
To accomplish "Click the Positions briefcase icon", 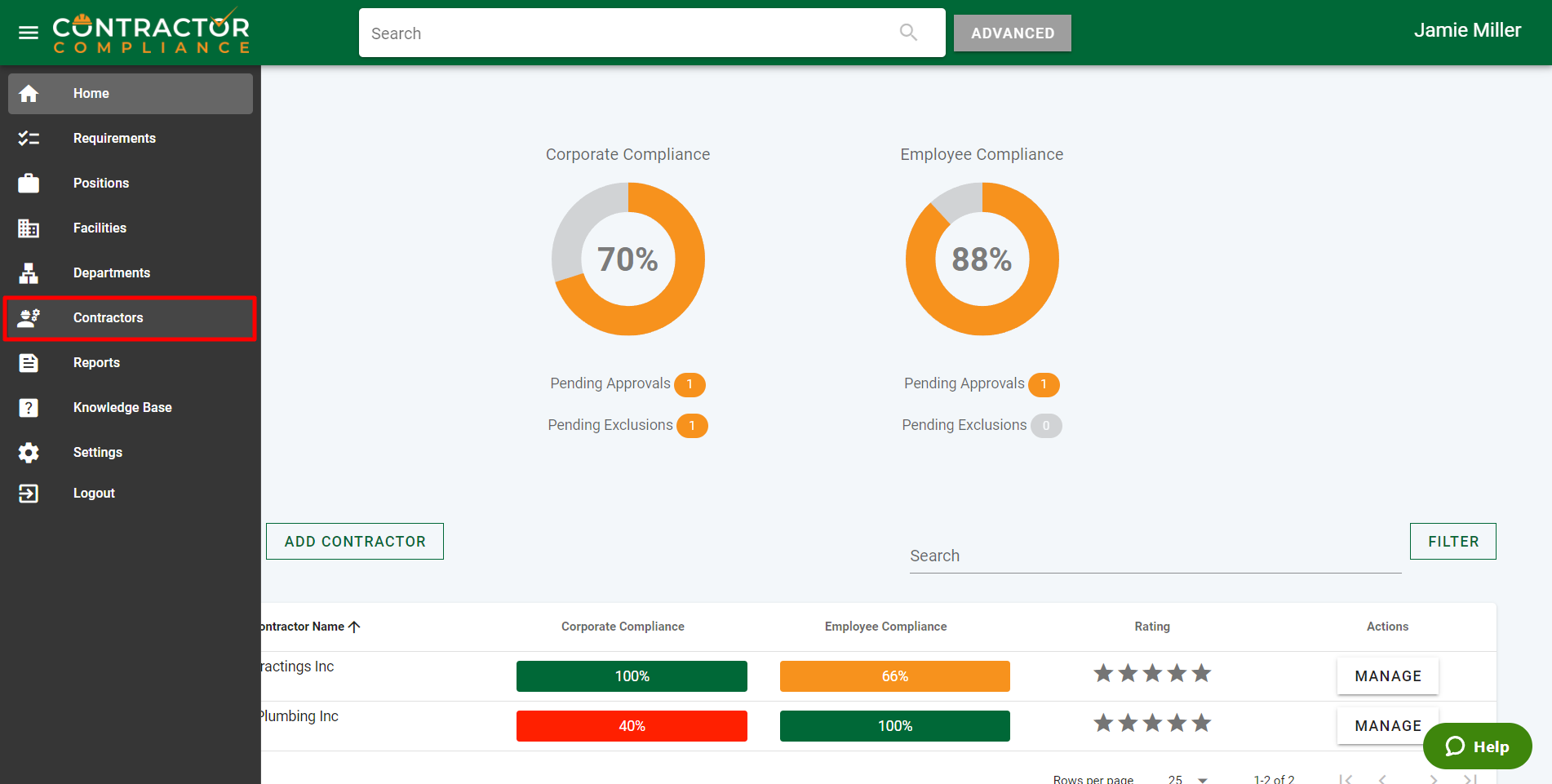I will point(29,184).
